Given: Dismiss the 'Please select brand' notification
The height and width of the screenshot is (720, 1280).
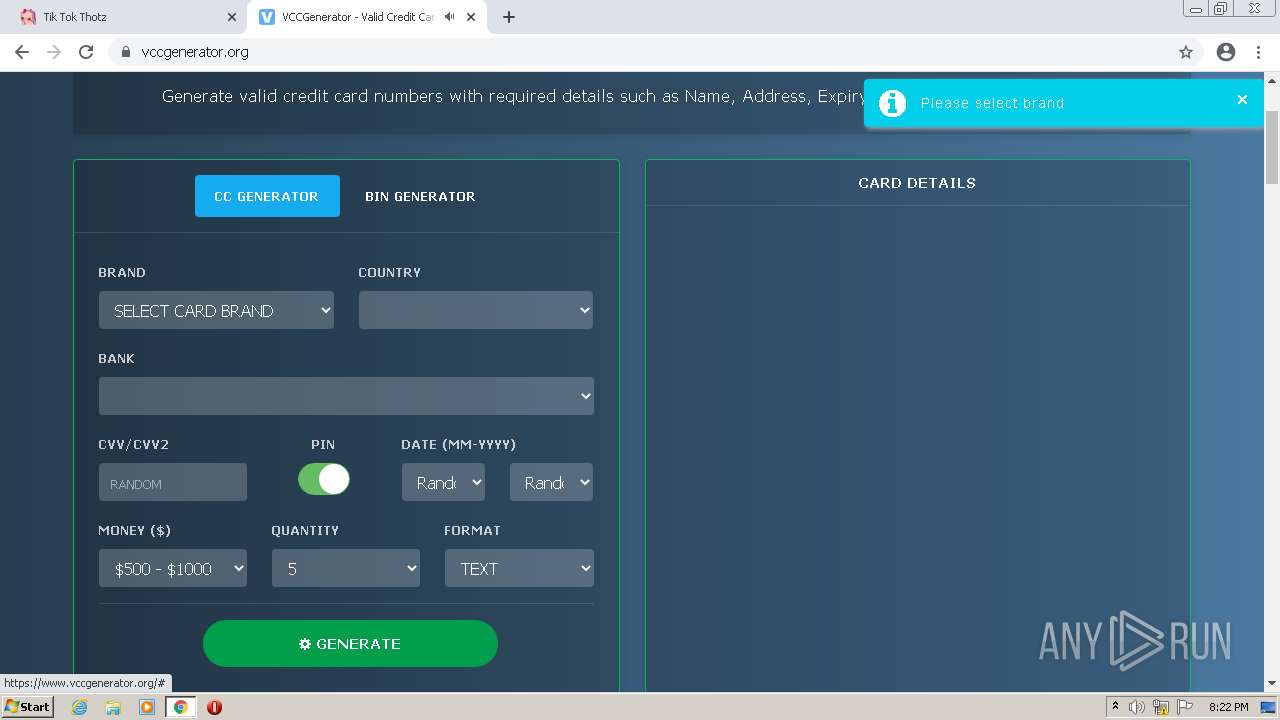Looking at the screenshot, I should (x=1242, y=99).
